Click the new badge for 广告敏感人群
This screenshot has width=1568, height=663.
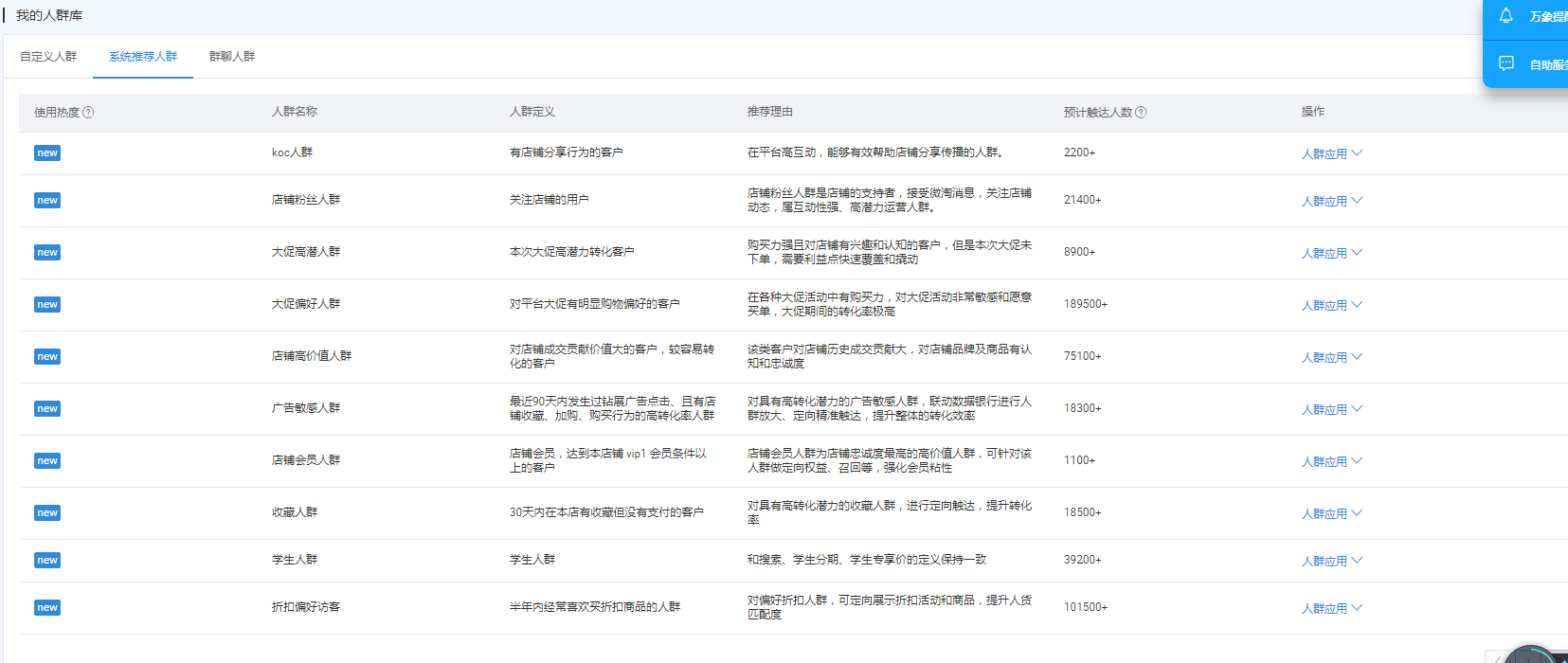pos(47,408)
